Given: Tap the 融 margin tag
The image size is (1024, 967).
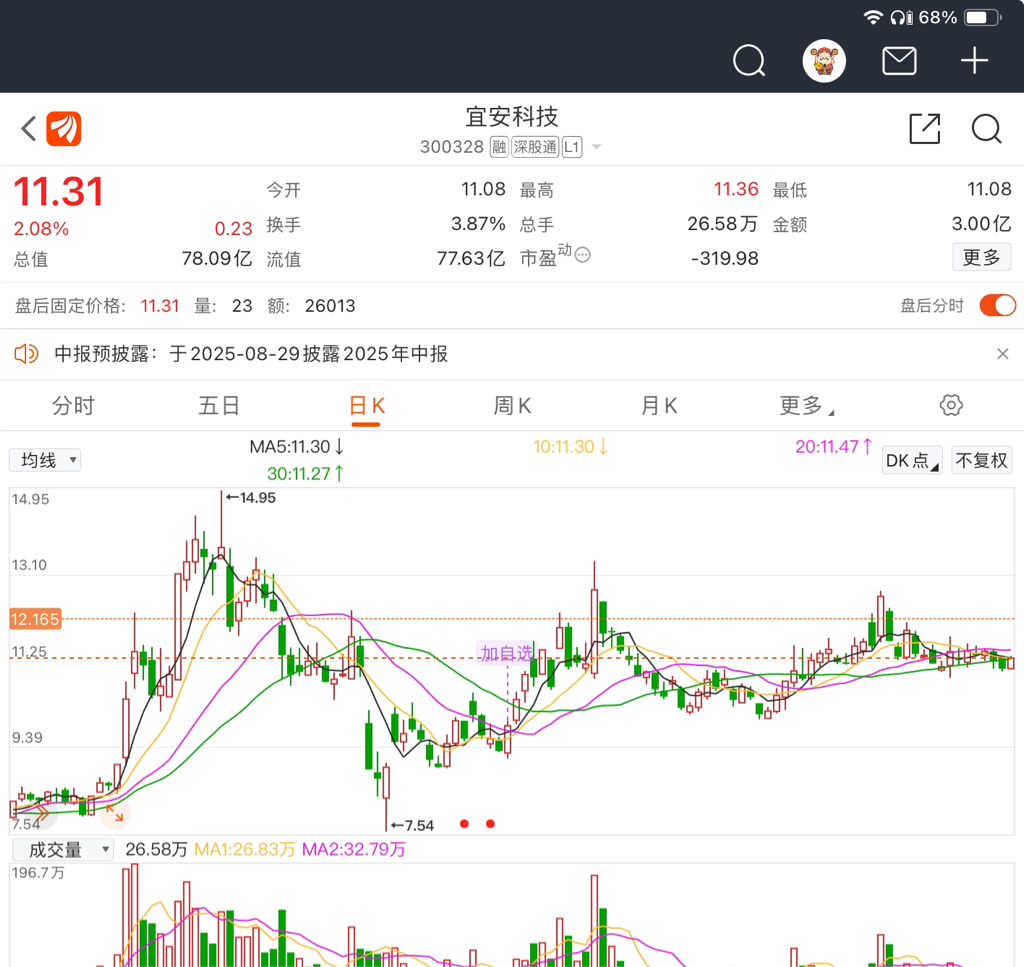Looking at the screenshot, I should tap(499, 147).
